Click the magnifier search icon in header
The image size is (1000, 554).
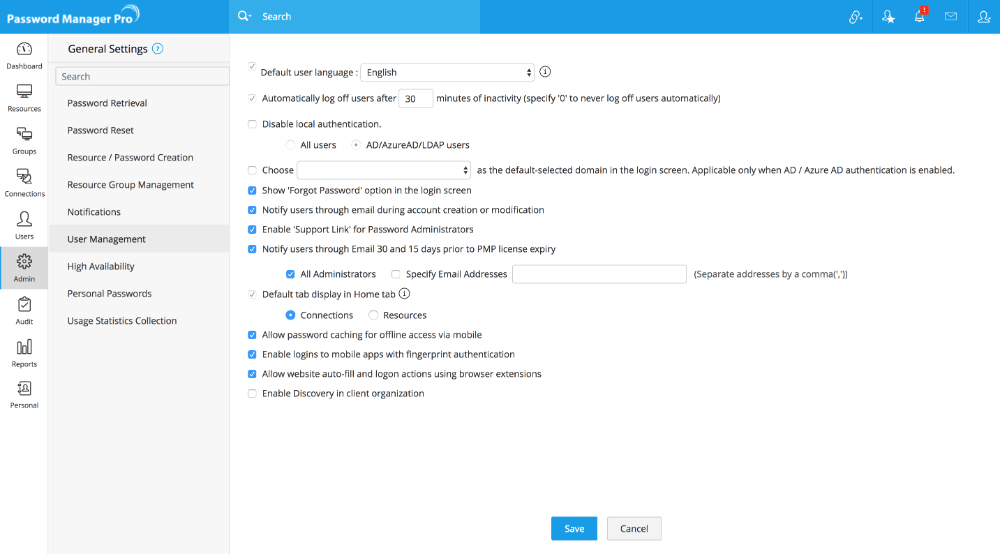[244, 16]
